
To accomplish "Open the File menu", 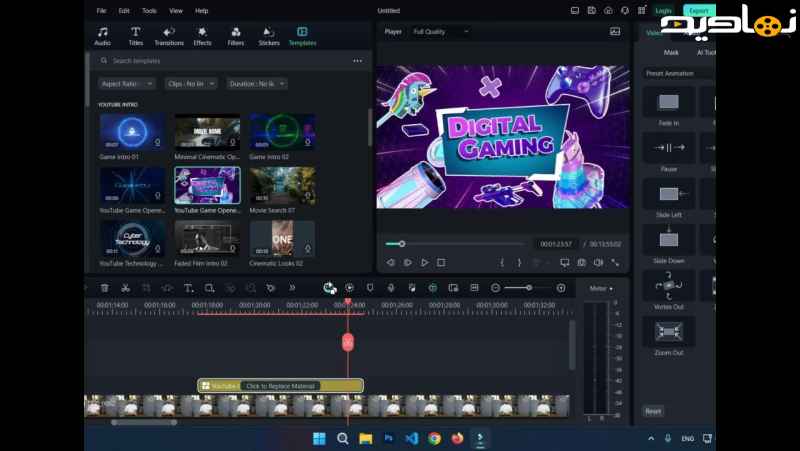I will click(102, 11).
